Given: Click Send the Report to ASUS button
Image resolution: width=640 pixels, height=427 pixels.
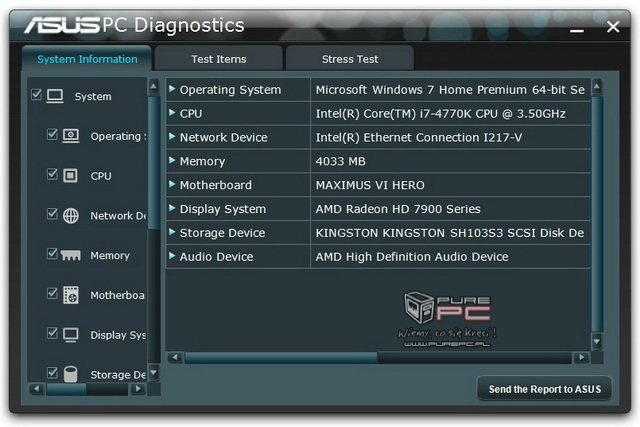Looking at the screenshot, I should [544, 389].
